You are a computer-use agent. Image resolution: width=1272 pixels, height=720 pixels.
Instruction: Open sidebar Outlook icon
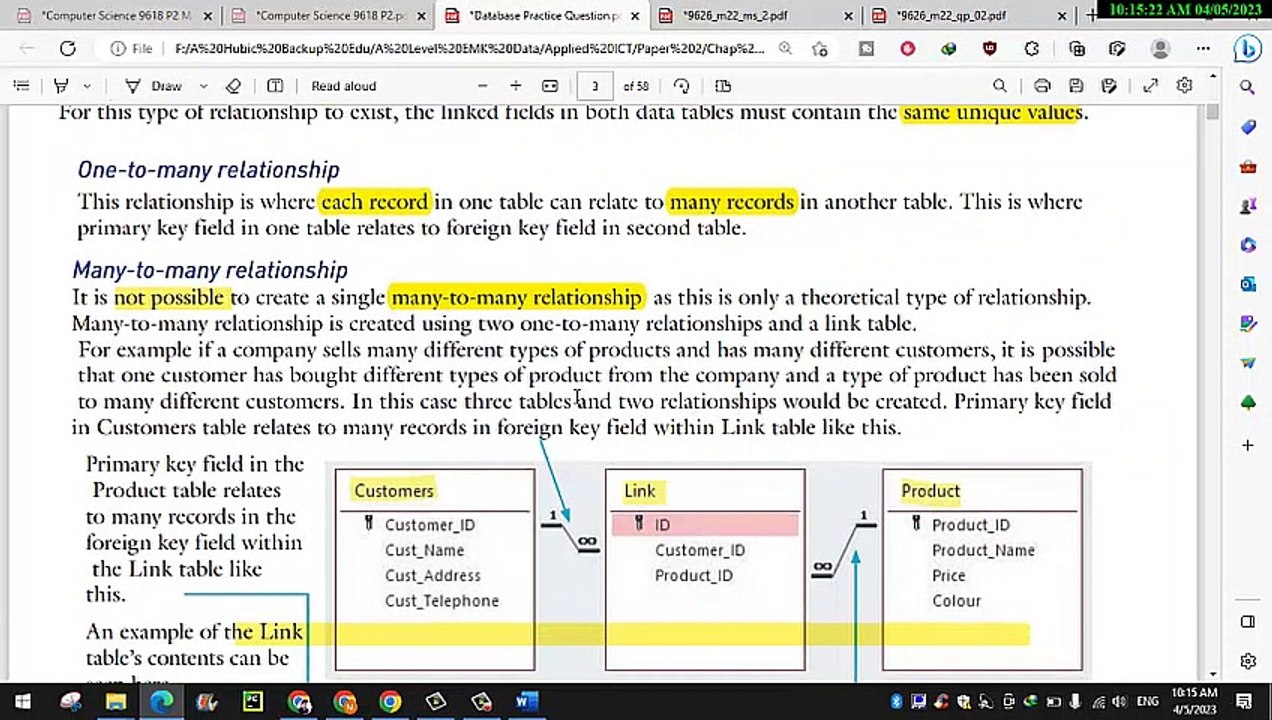(1247, 285)
